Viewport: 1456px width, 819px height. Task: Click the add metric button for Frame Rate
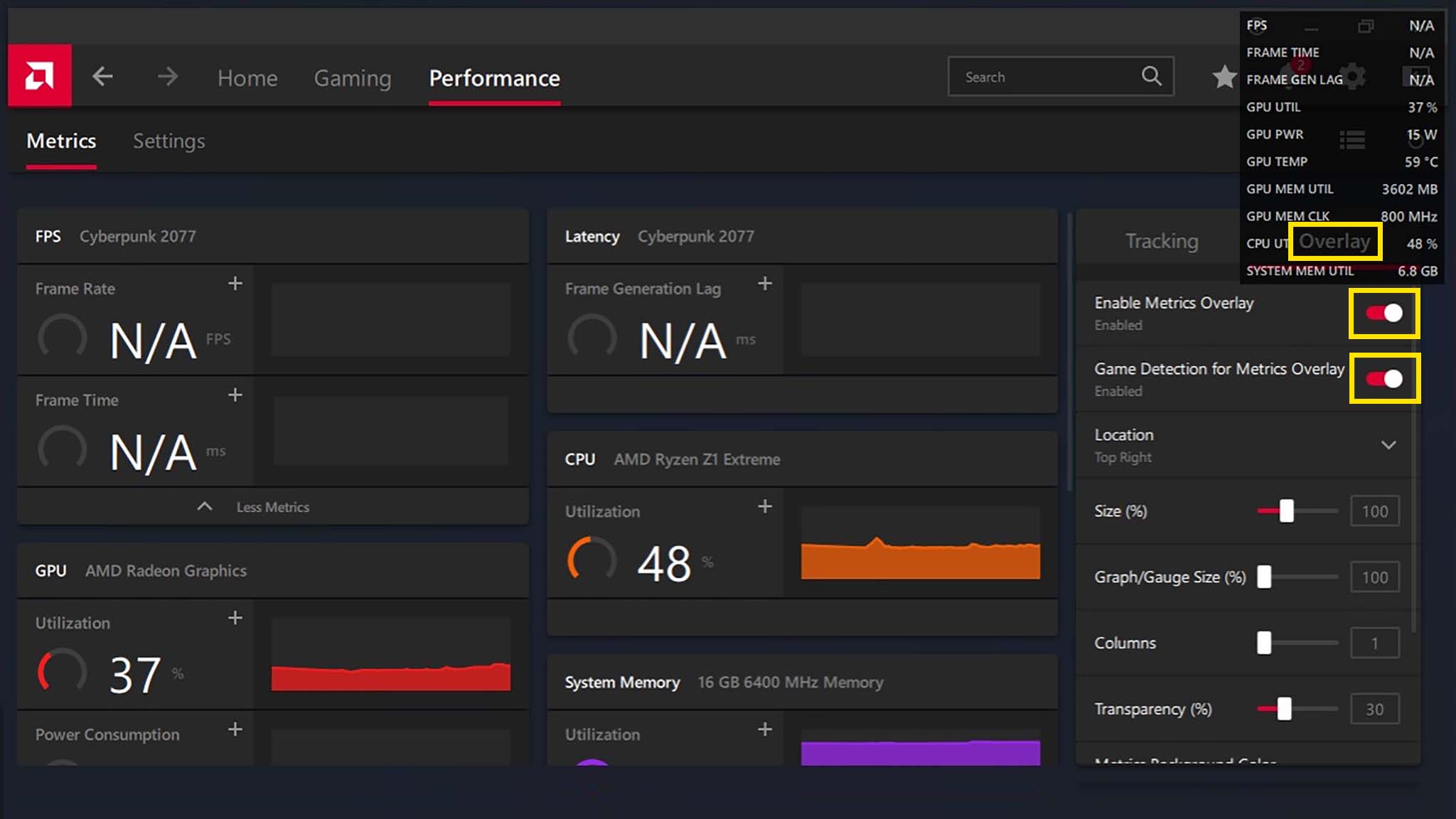[x=235, y=283]
